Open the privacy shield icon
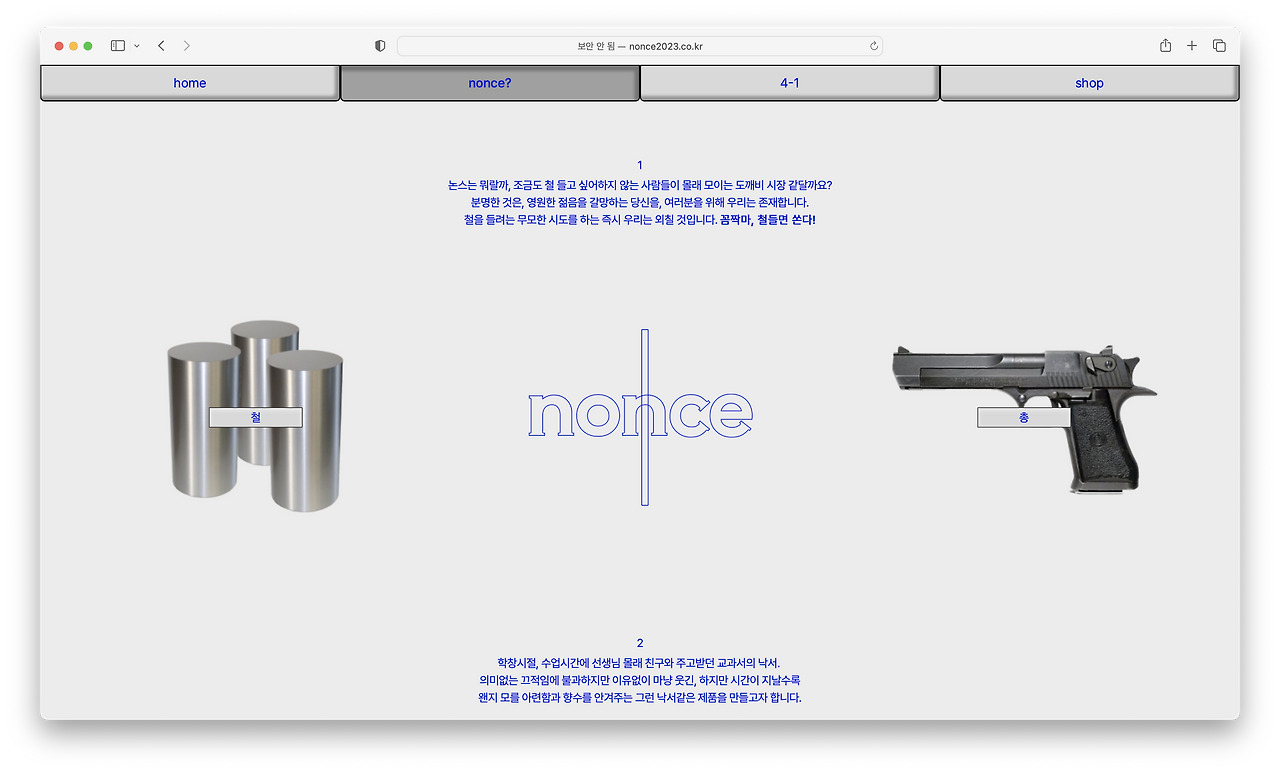The width and height of the screenshot is (1280, 773). pos(380,46)
